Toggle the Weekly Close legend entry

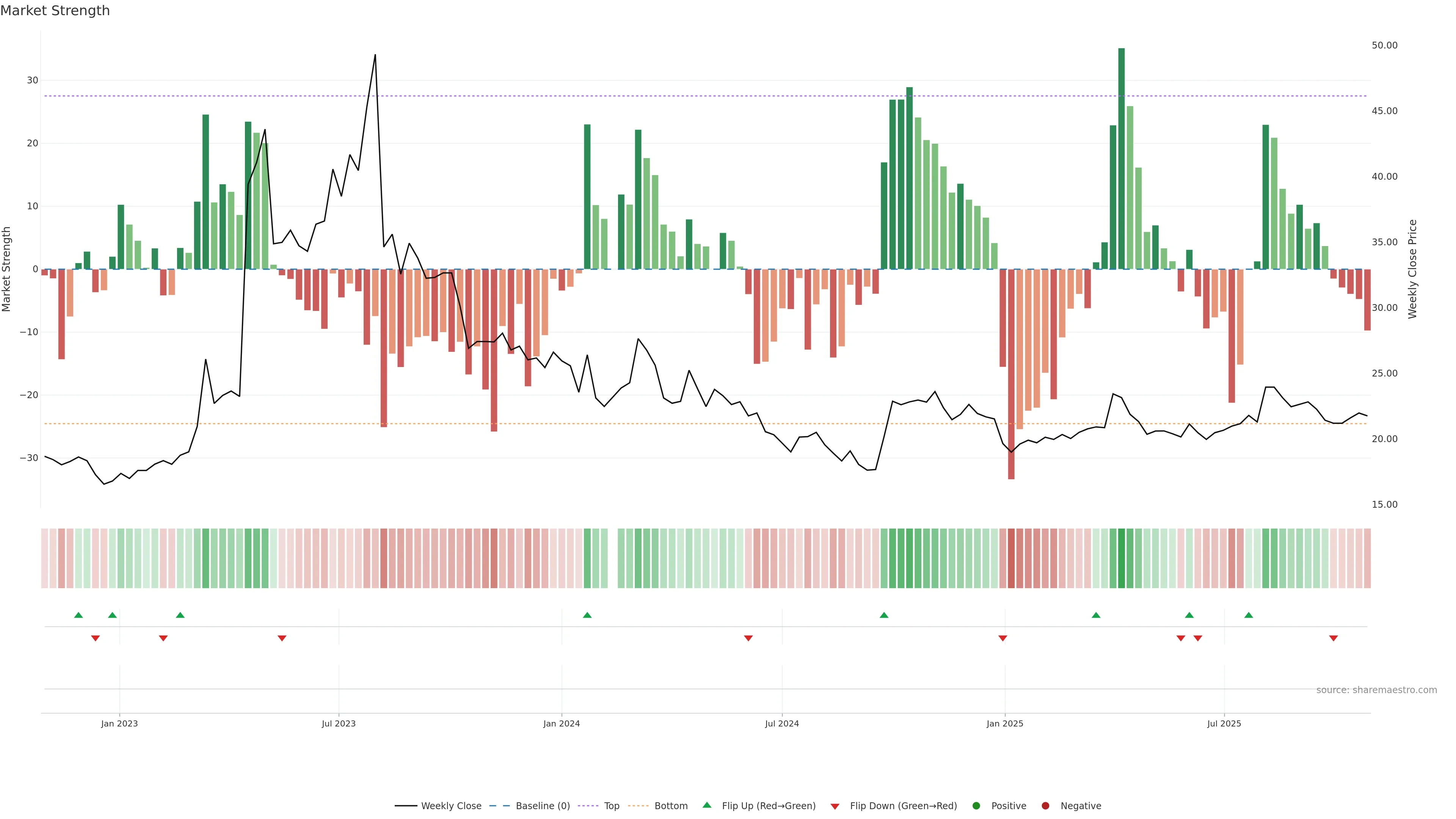tap(451, 806)
